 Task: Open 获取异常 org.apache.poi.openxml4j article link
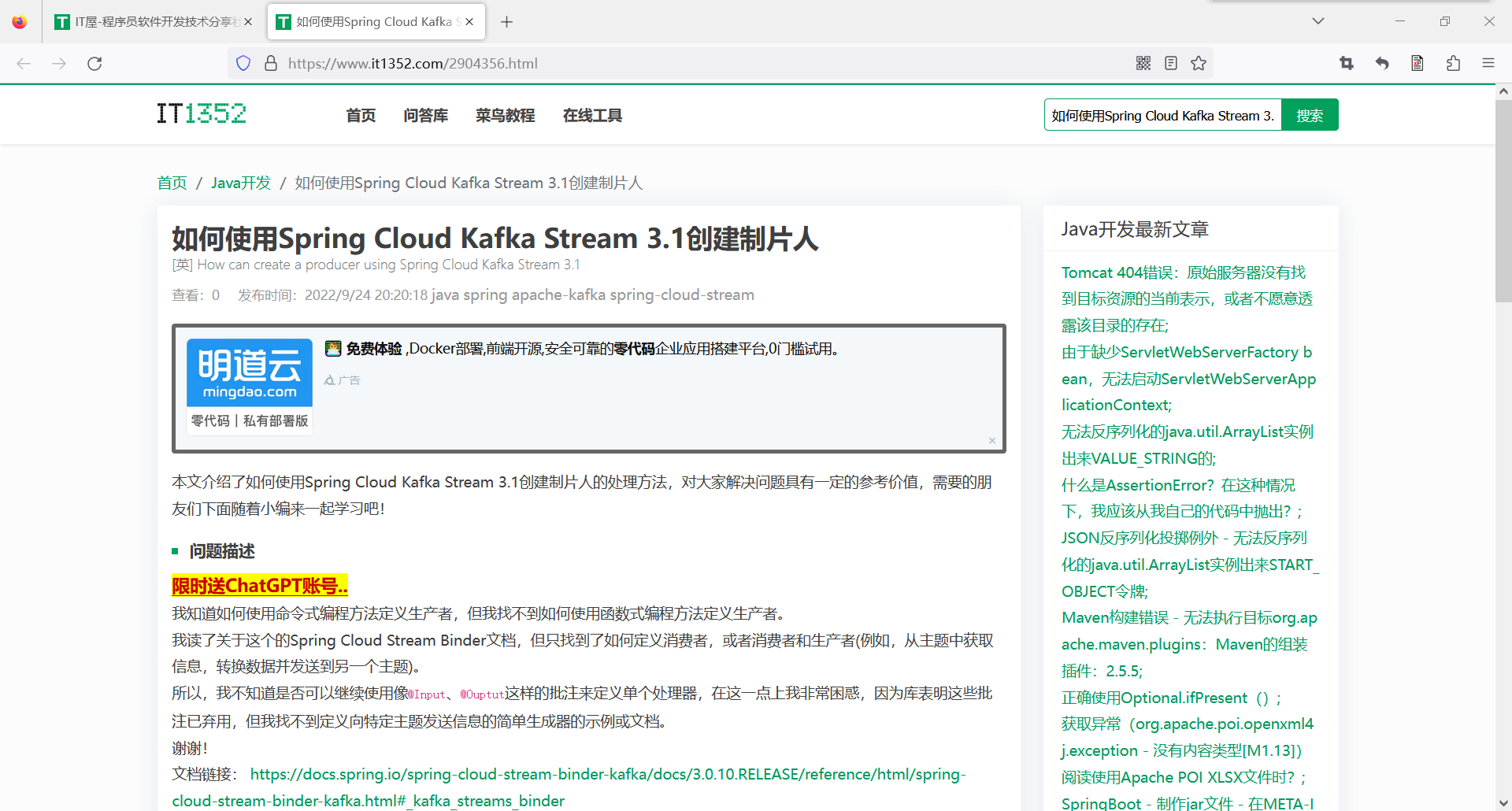pos(1188,750)
